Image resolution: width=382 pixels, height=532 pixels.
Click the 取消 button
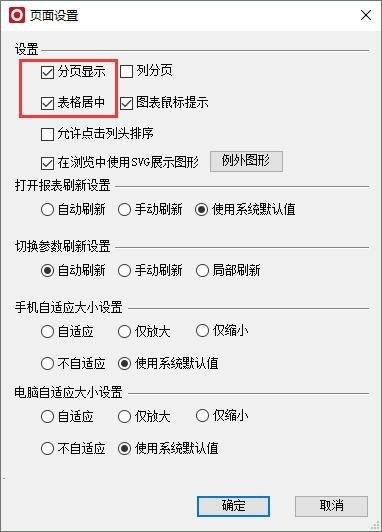331,506
